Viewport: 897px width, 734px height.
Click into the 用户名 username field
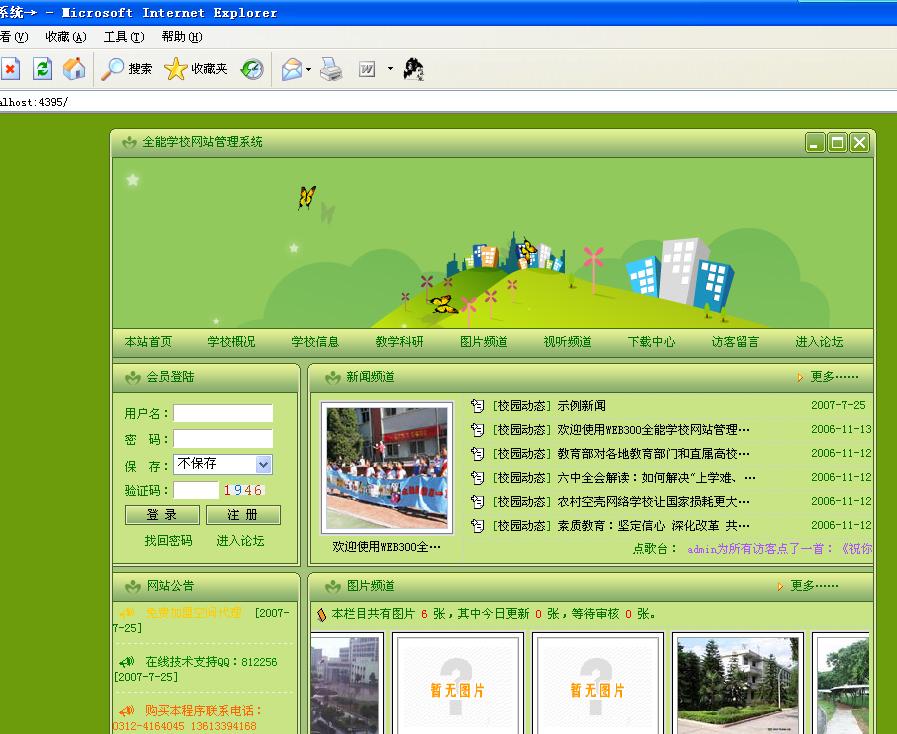tap(223, 413)
